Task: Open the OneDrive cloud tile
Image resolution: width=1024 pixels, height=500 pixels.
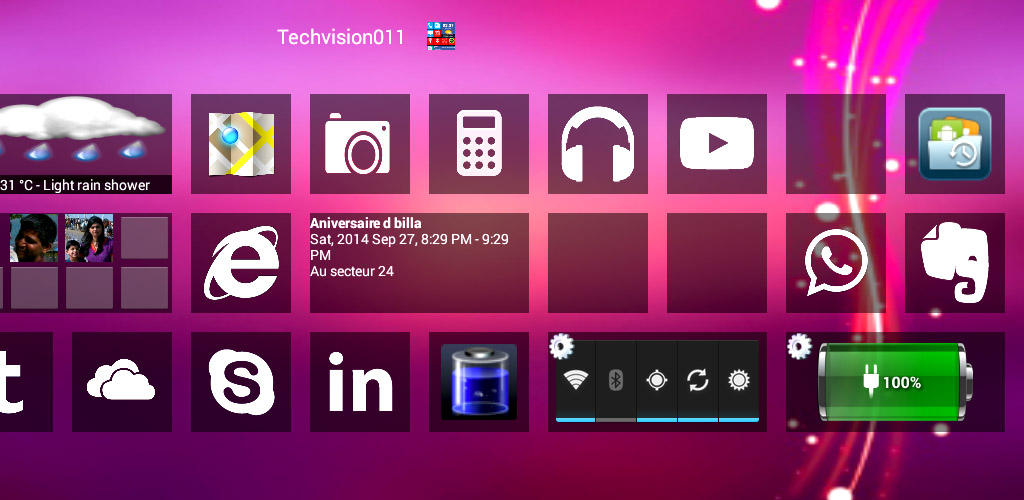Action: point(121,382)
